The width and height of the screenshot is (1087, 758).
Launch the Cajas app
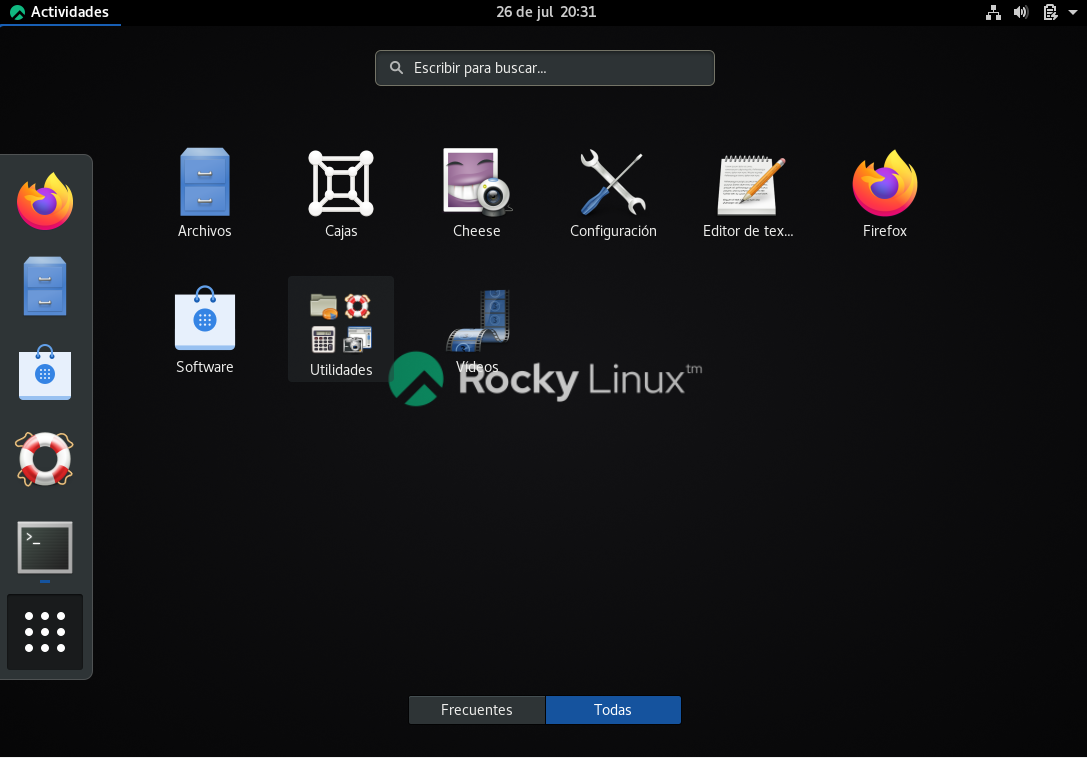click(x=341, y=193)
